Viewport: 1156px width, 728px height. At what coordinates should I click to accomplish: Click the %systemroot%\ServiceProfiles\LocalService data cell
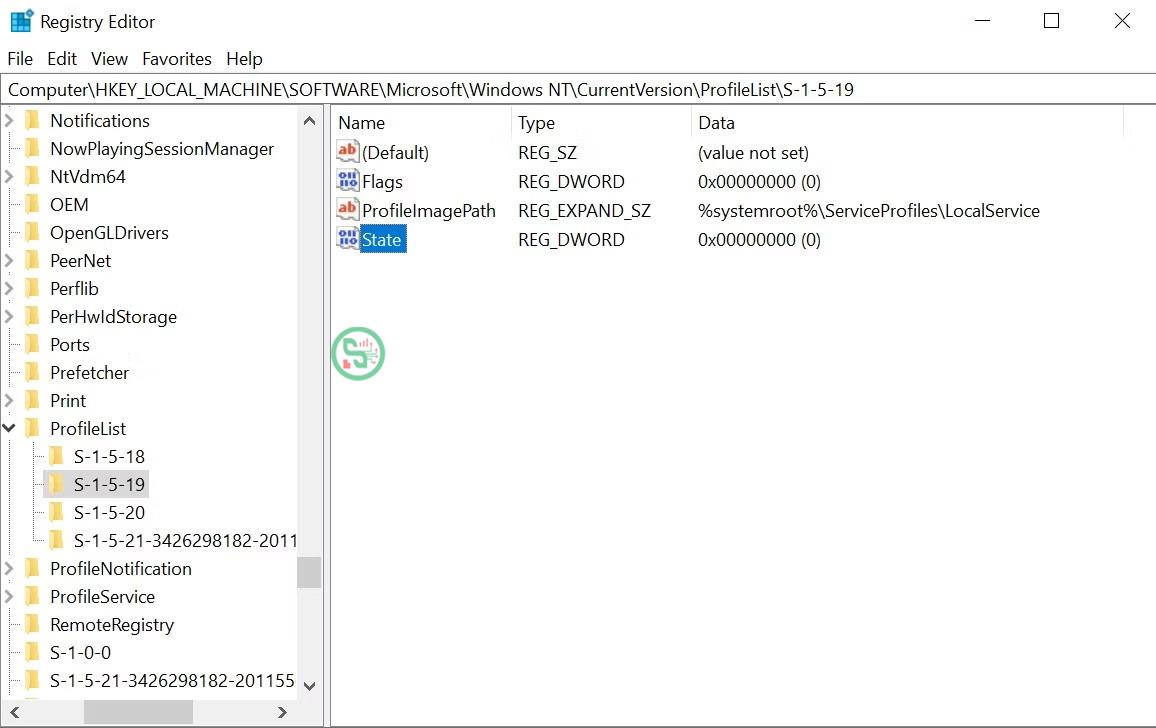pyautogui.click(x=868, y=211)
